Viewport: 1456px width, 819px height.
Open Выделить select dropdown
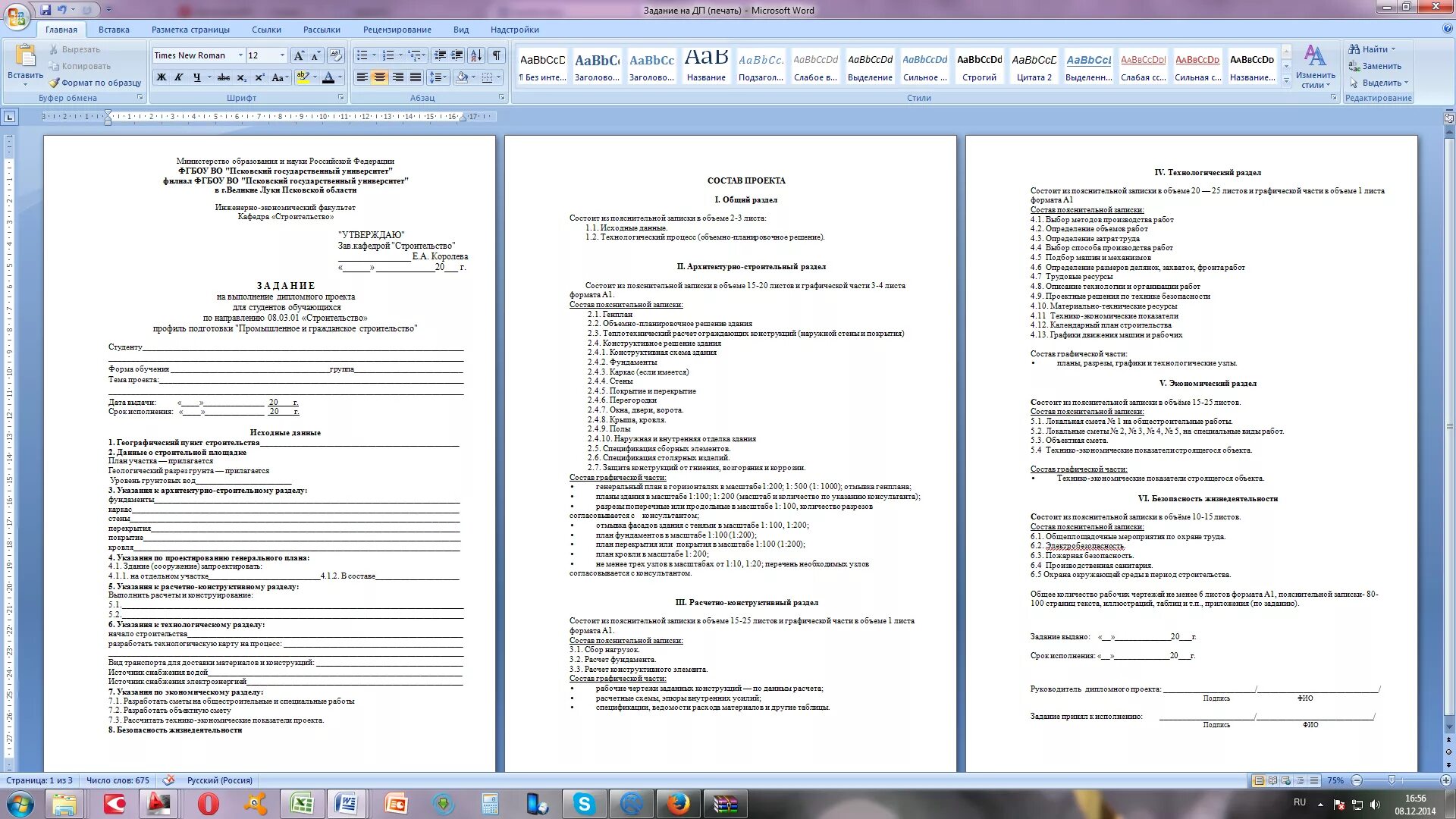(1378, 83)
